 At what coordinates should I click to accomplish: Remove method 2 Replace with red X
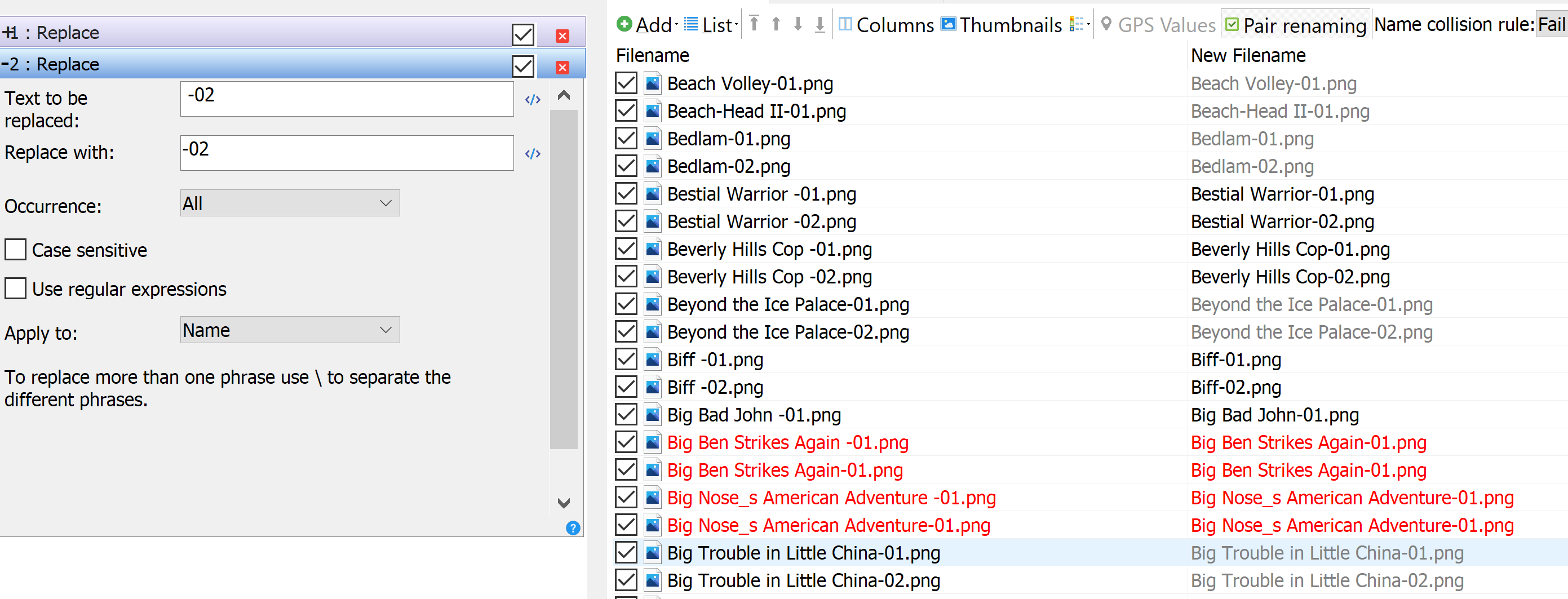pos(562,68)
